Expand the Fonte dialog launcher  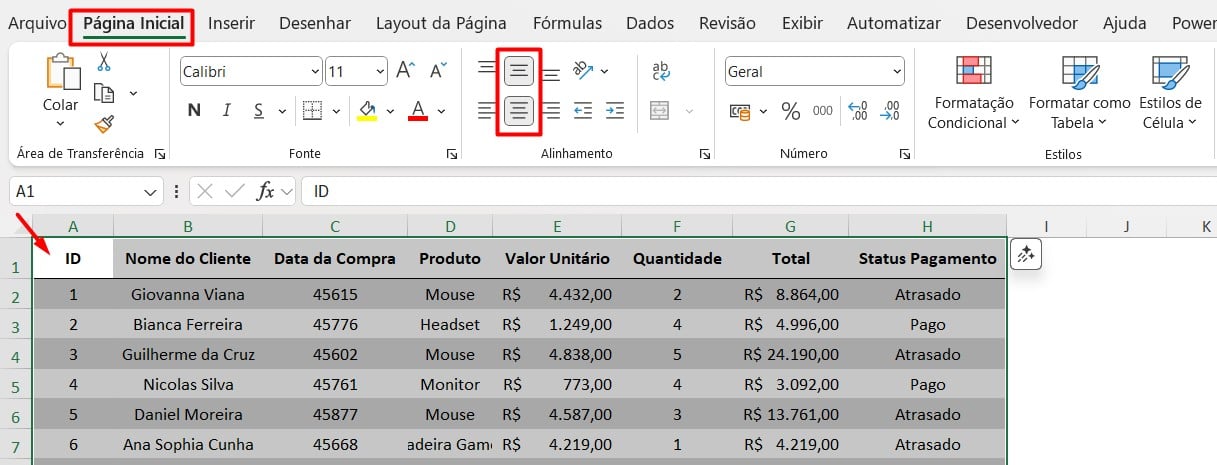pyautogui.click(x=452, y=154)
